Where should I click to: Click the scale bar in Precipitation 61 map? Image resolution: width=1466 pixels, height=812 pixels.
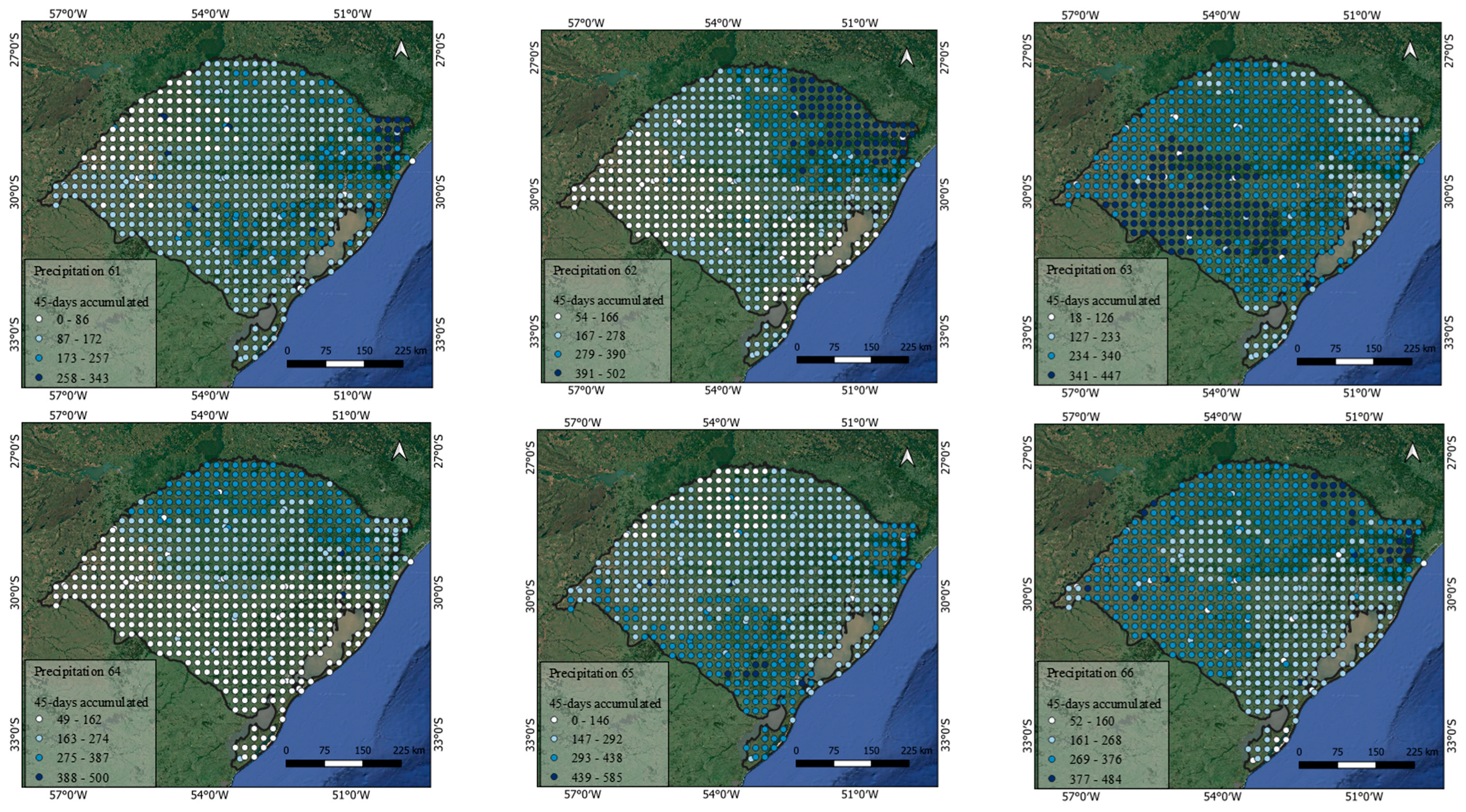click(345, 364)
